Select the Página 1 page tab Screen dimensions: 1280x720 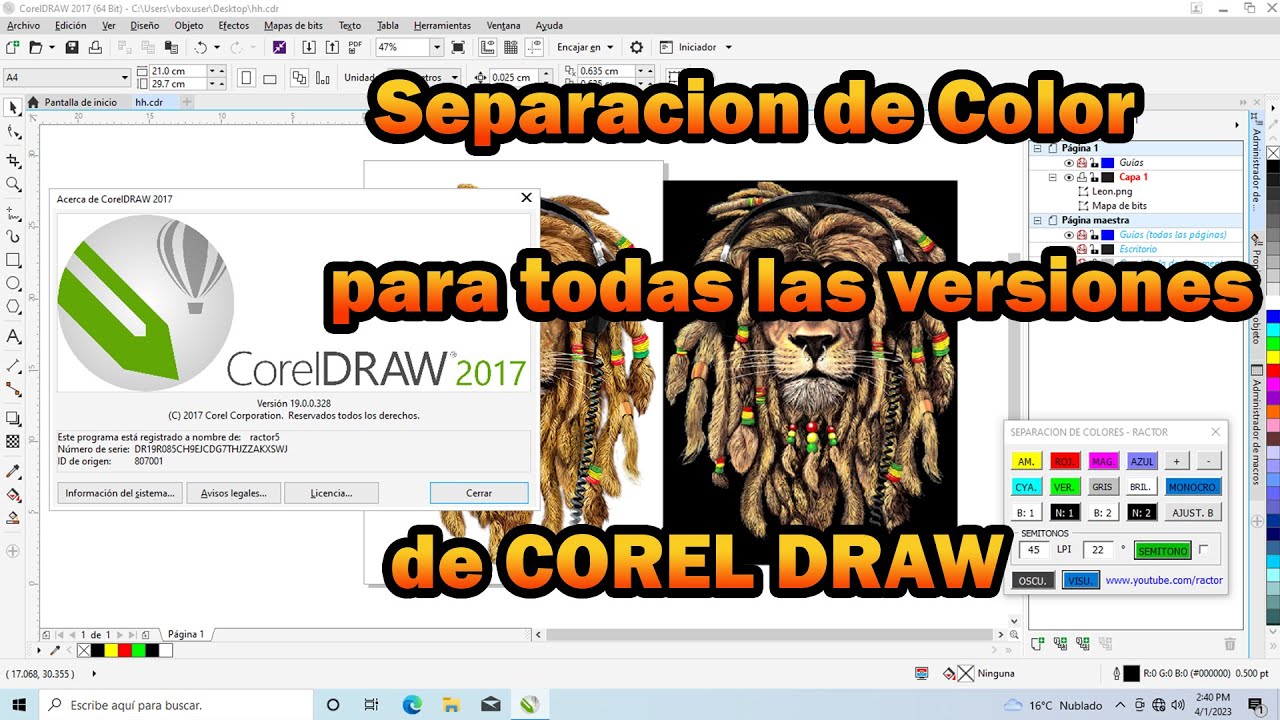click(x=186, y=634)
